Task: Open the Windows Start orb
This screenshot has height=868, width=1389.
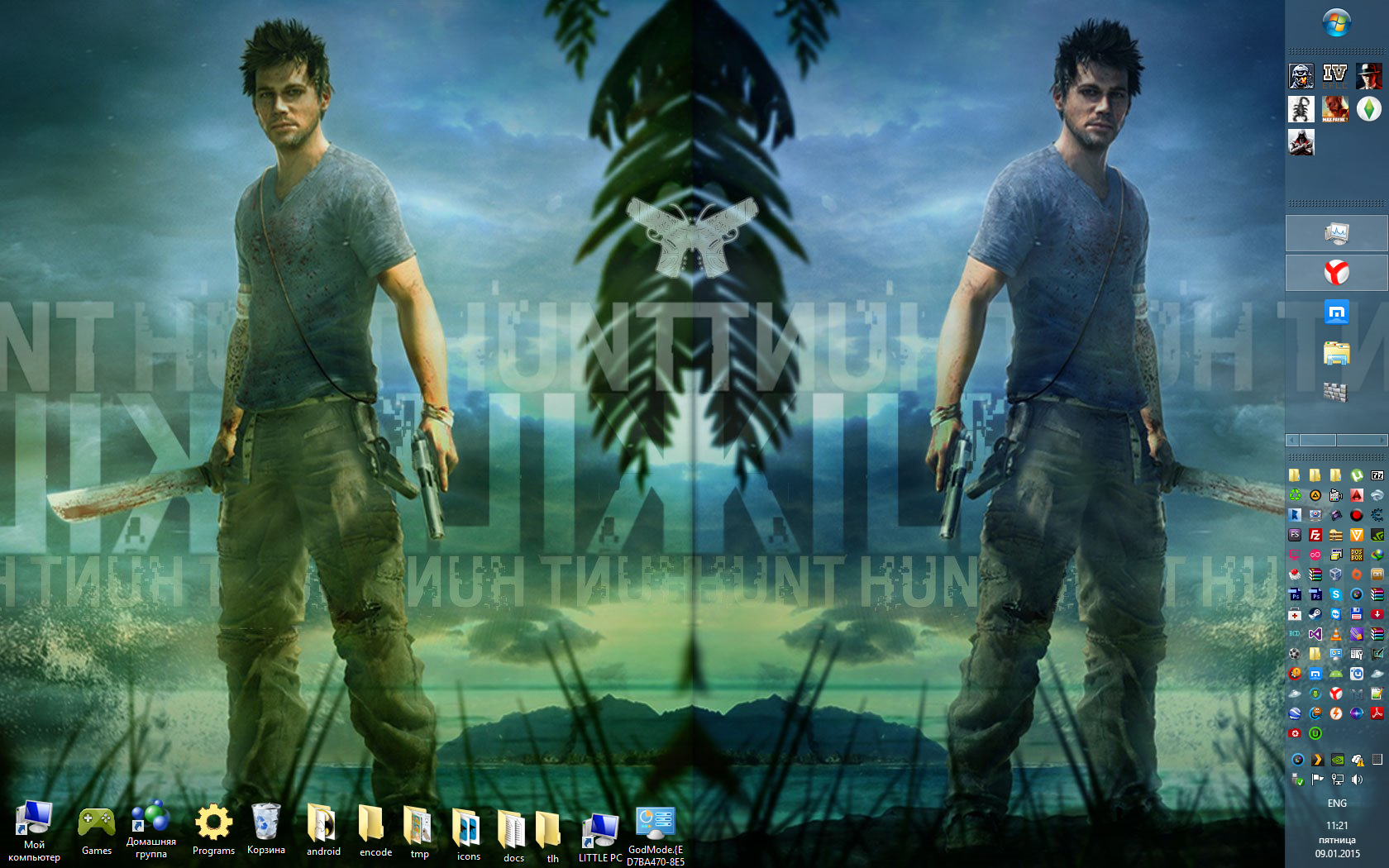Action: pos(1337,22)
